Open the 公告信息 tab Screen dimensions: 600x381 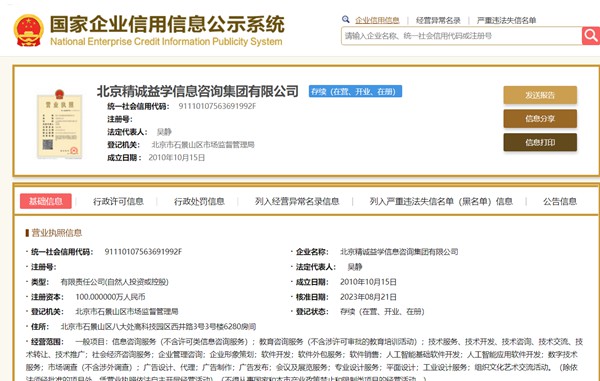tap(560, 201)
